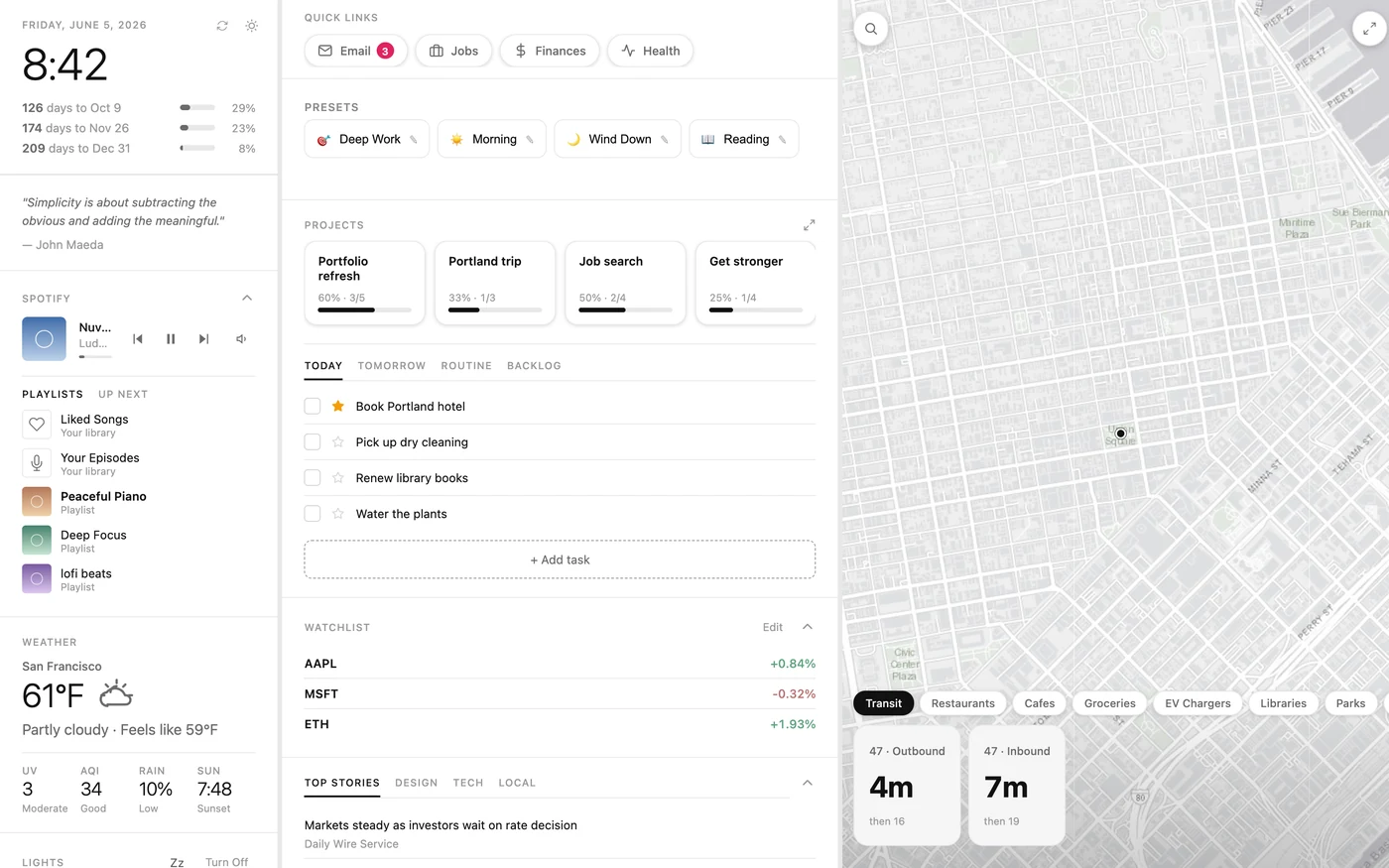Edit the Deep Work preset pencil

tap(414, 140)
